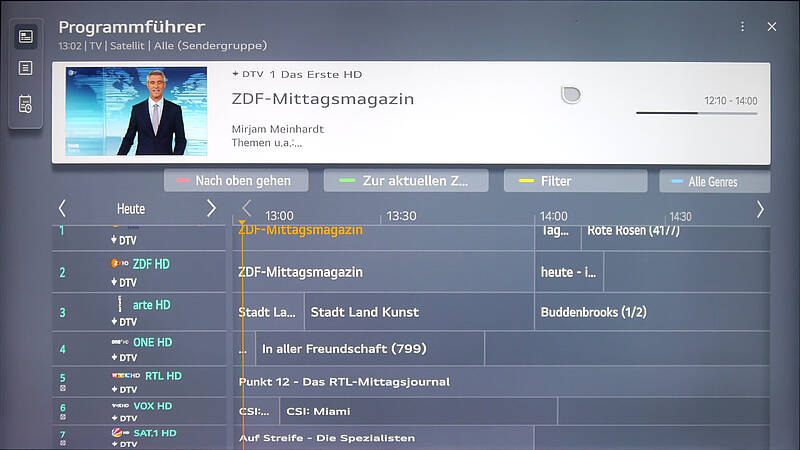The image size is (800, 450).
Task: Open the program guide view in sidebar
Action: pos(26,37)
